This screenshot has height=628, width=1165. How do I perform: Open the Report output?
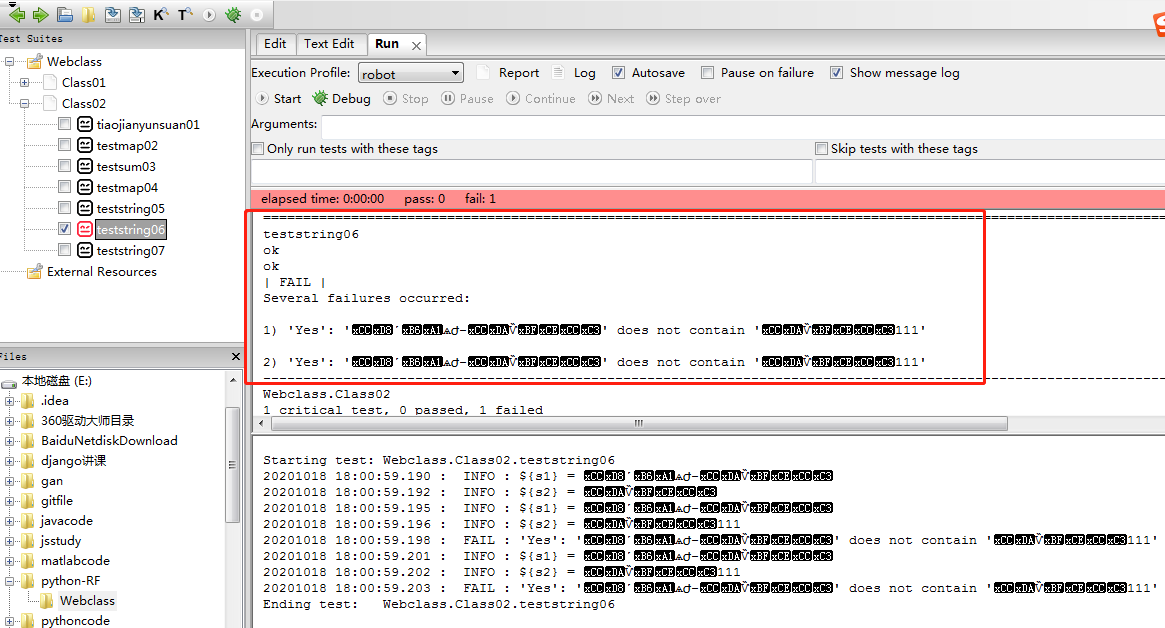508,72
